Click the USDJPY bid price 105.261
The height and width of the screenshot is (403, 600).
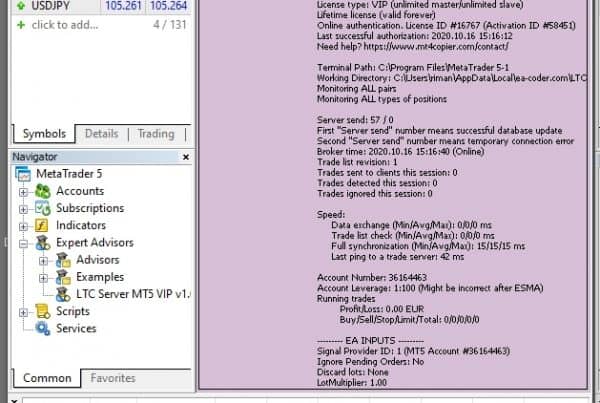tap(123, 5)
